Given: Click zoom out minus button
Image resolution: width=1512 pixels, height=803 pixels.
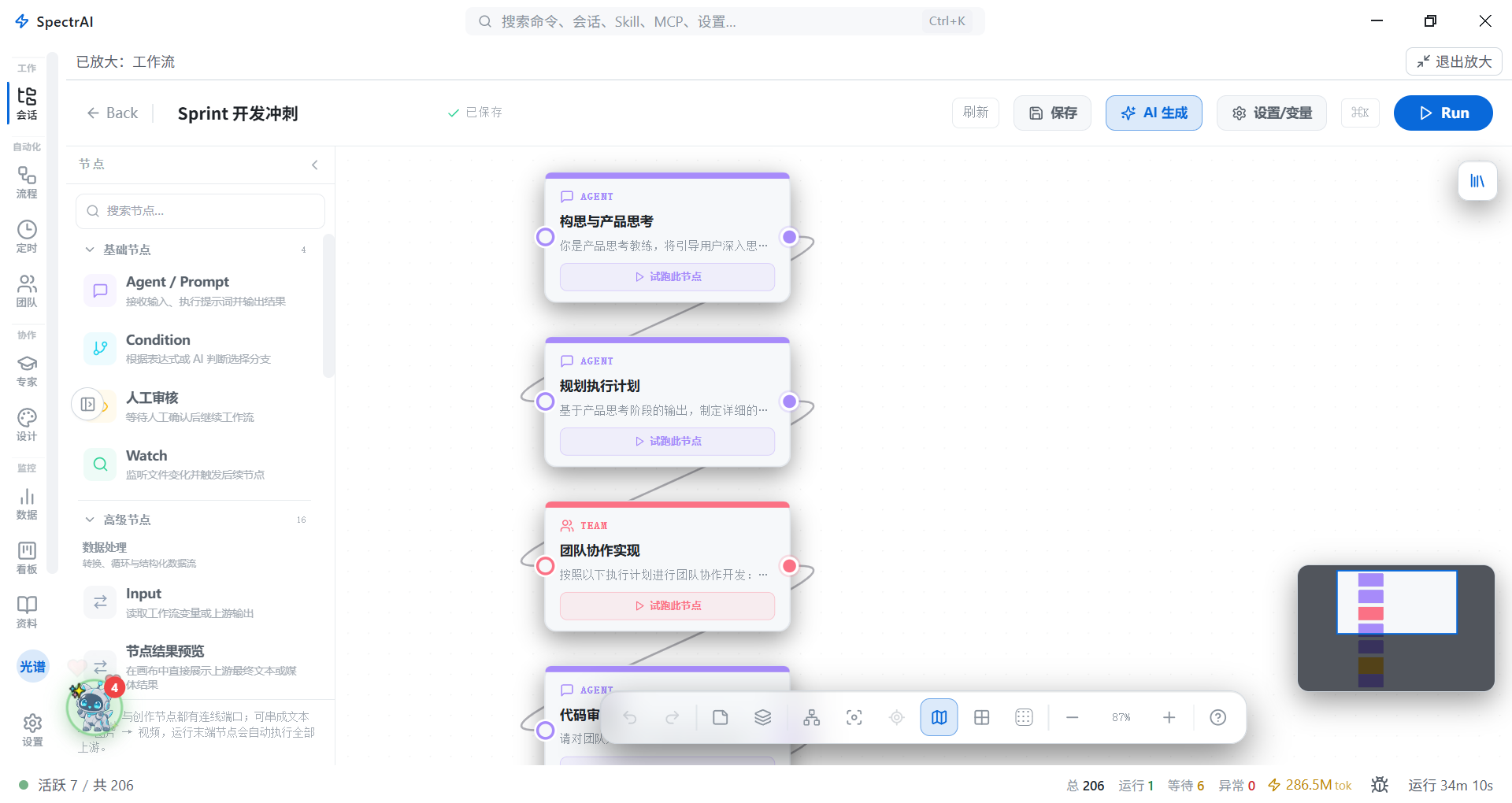Looking at the screenshot, I should click(1073, 717).
